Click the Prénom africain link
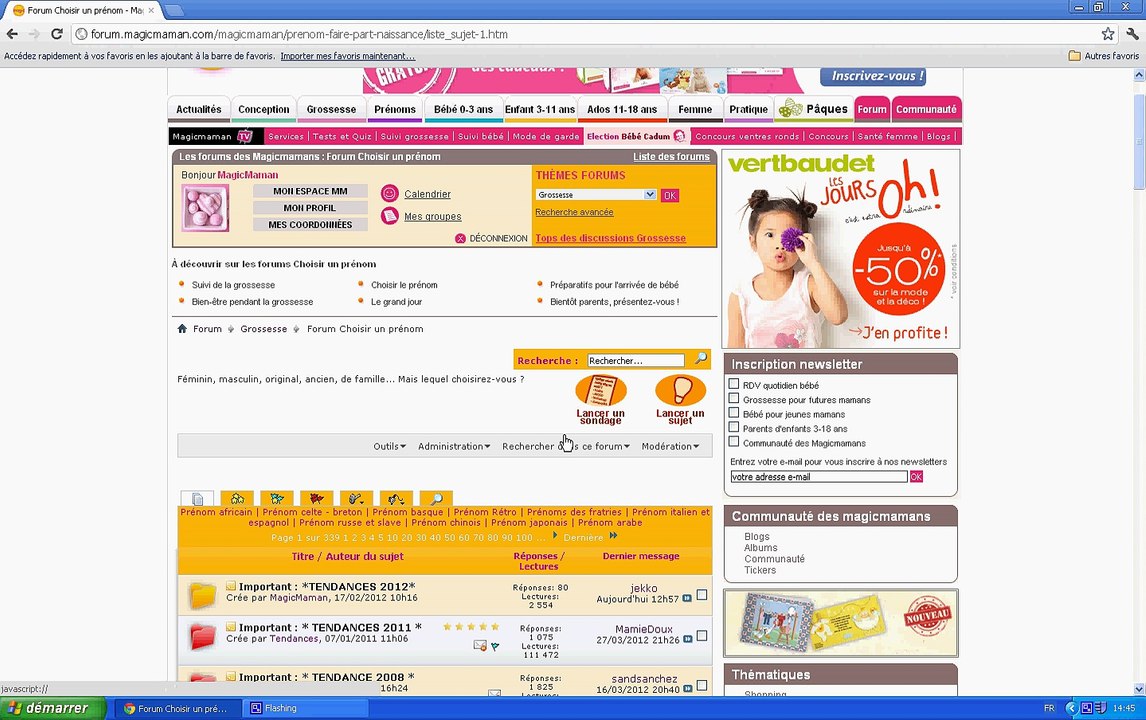The image size is (1146, 720). pos(216,512)
